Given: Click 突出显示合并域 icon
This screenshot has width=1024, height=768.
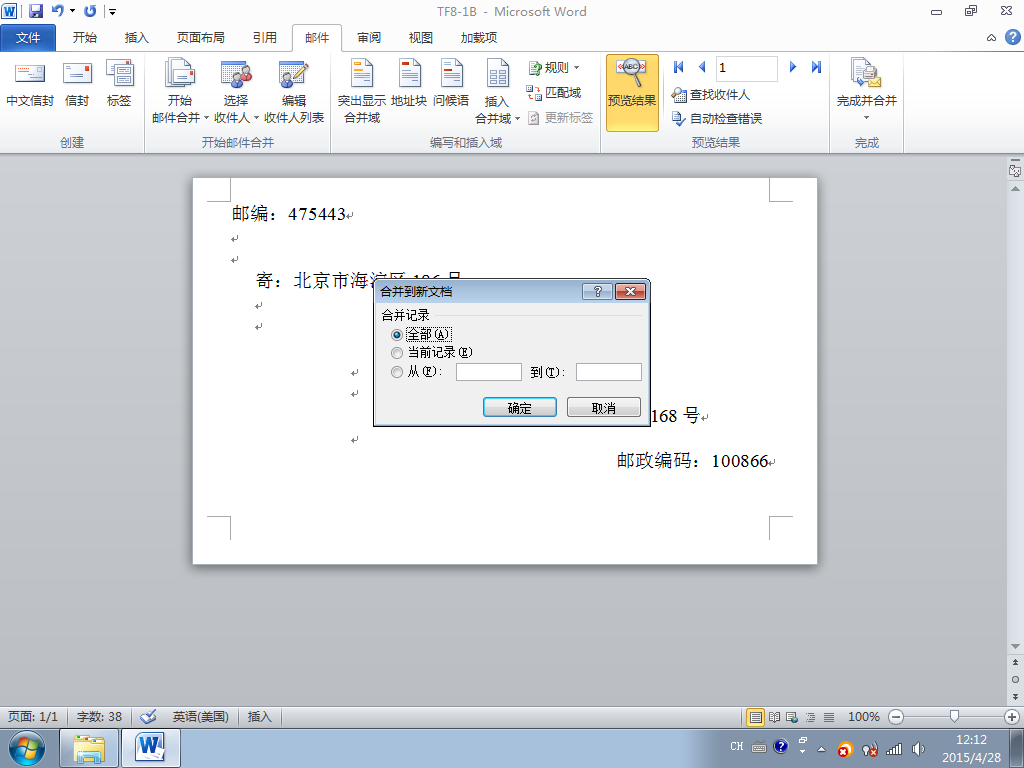Looking at the screenshot, I should point(362,91).
